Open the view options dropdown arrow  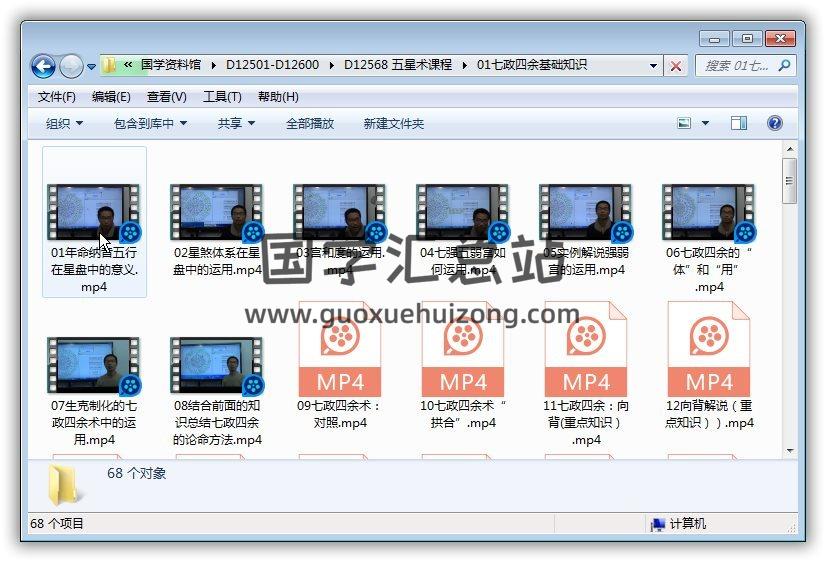[x=705, y=123]
